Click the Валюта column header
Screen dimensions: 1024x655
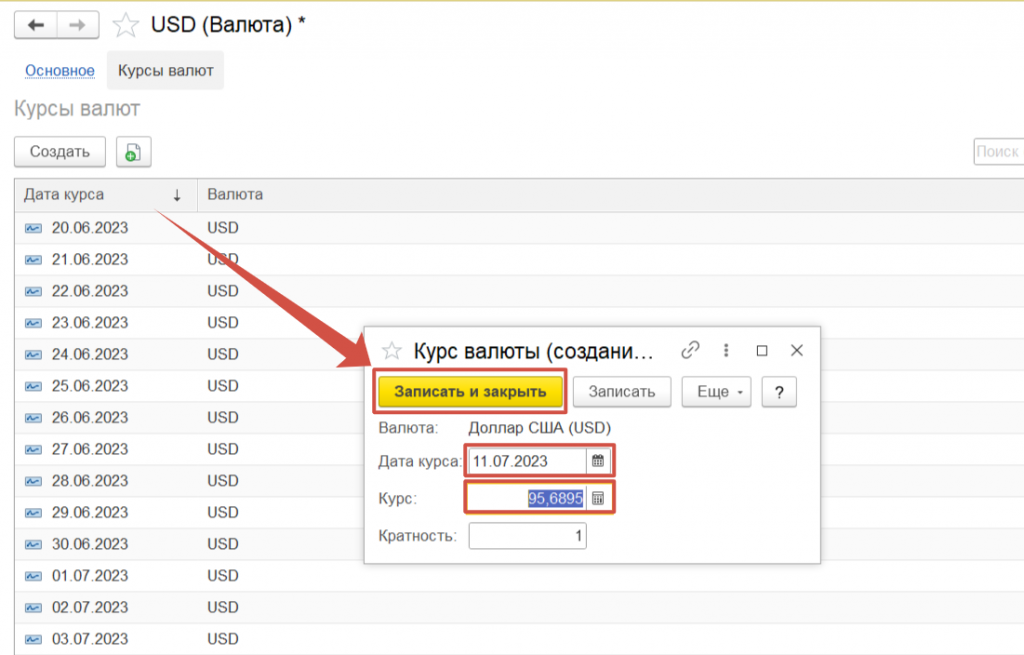pyautogui.click(x=235, y=195)
